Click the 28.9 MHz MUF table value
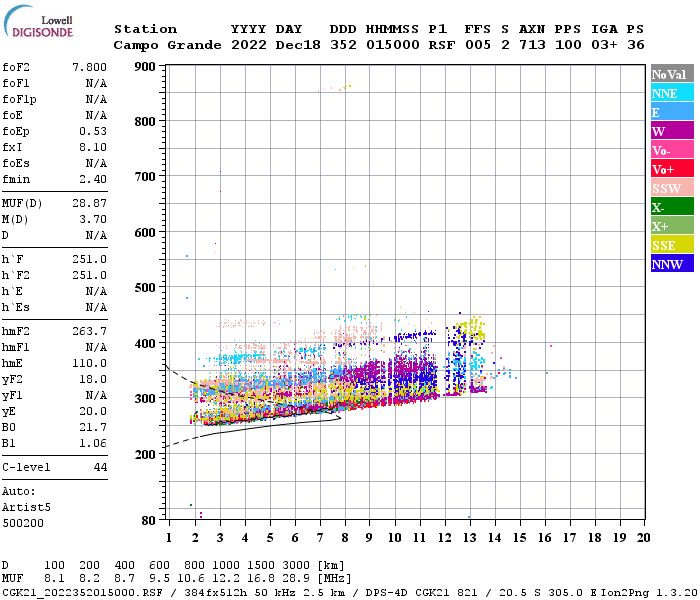The image size is (700, 600). coord(296,579)
